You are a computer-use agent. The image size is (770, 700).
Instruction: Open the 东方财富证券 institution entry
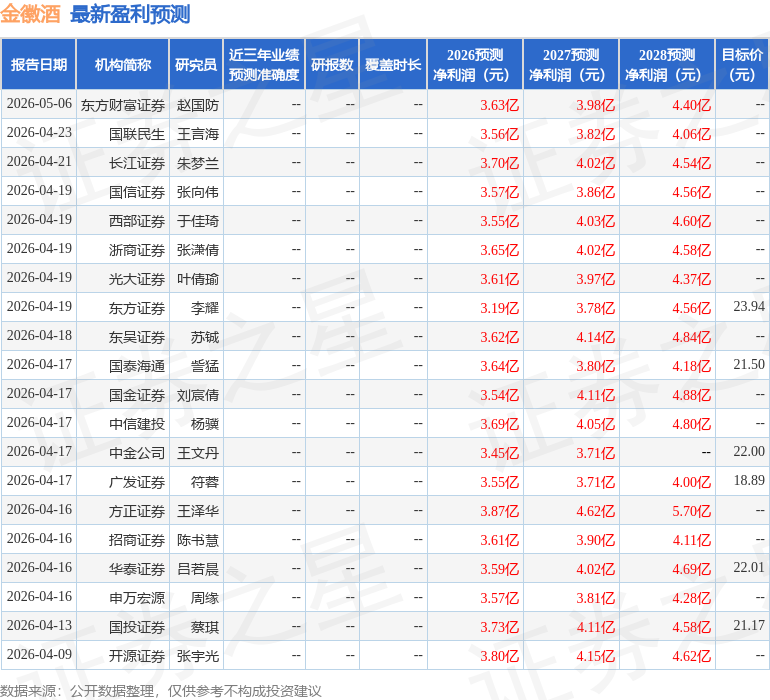point(123,105)
